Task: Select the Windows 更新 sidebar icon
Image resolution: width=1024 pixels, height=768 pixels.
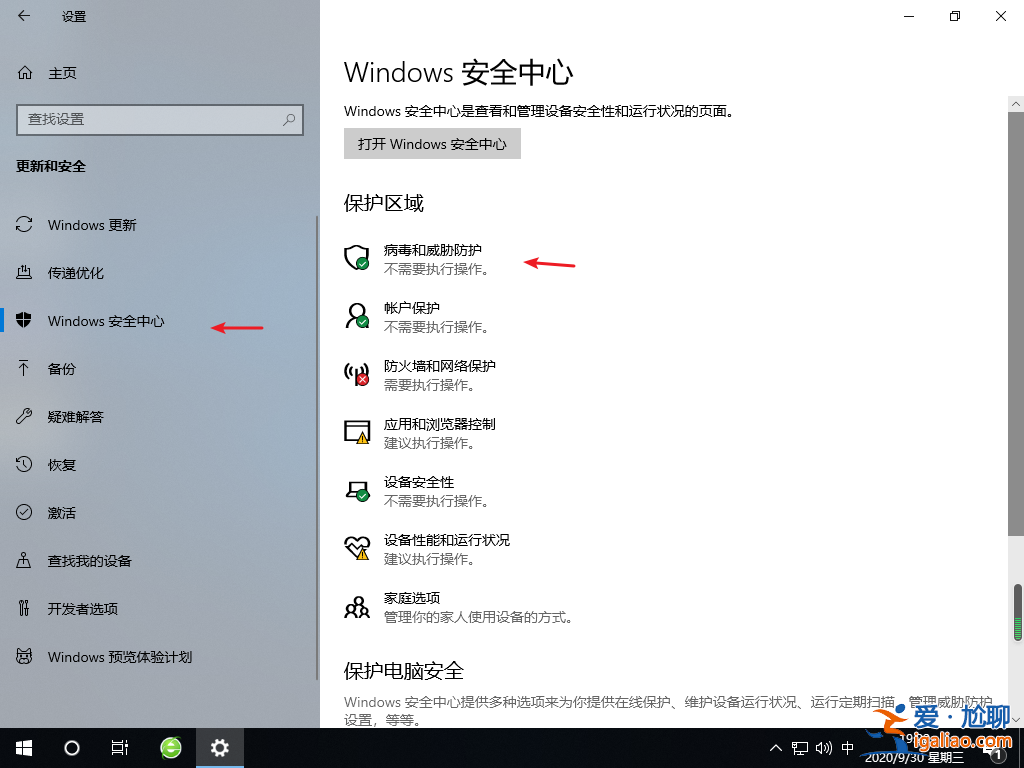Action: point(22,224)
